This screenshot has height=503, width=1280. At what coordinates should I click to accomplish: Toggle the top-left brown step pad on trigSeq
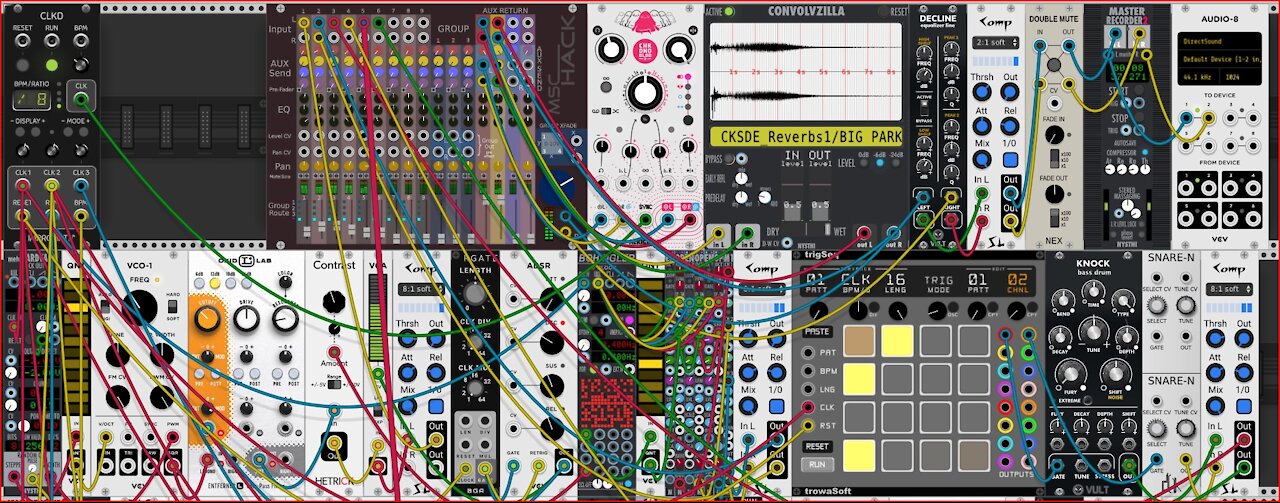coord(860,341)
